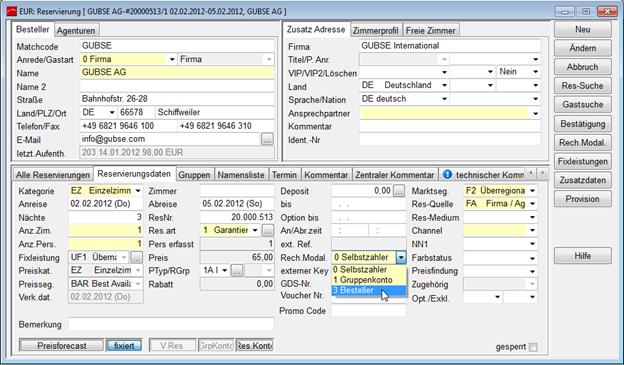Click the ellipsis button beside E-Mail field
The image size is (624, 365).
click(267, 139)
